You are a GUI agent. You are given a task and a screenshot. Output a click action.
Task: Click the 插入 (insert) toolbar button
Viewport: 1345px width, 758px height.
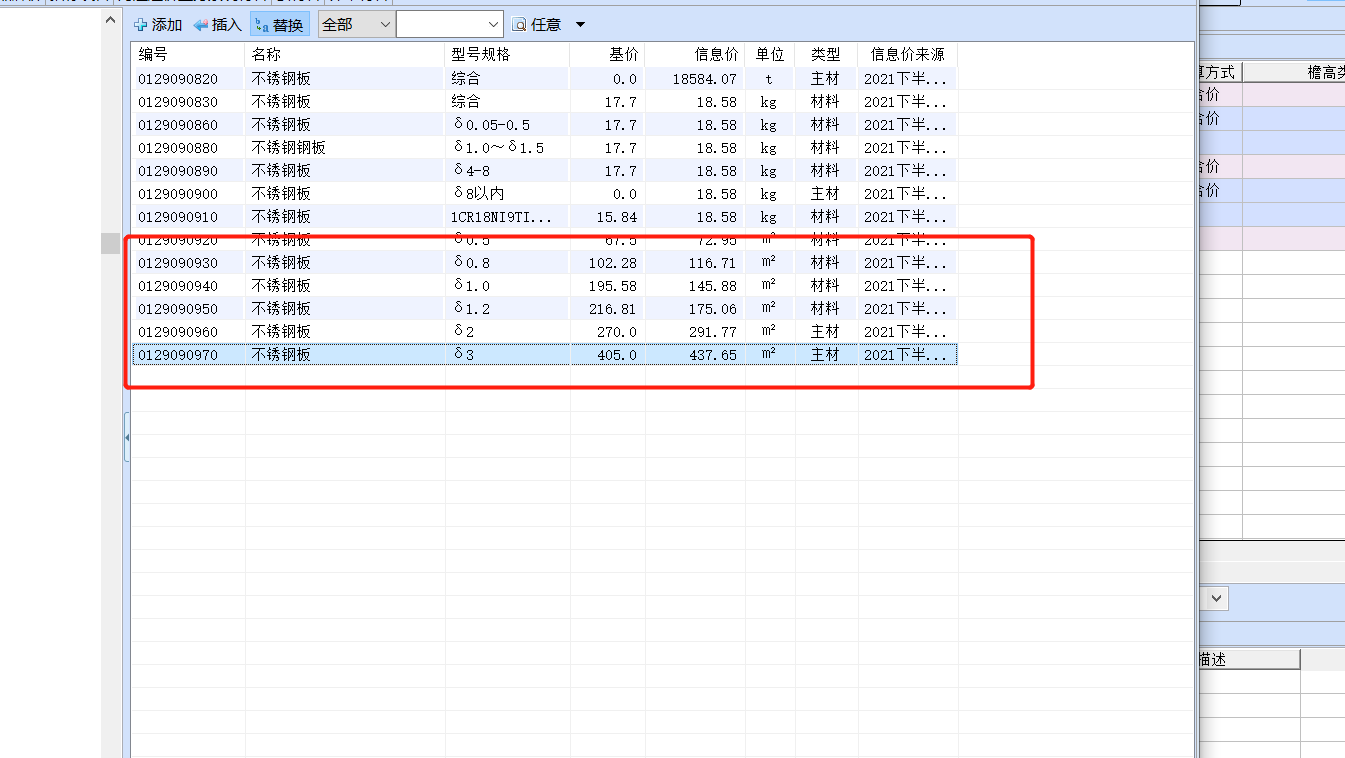(217, 24)
